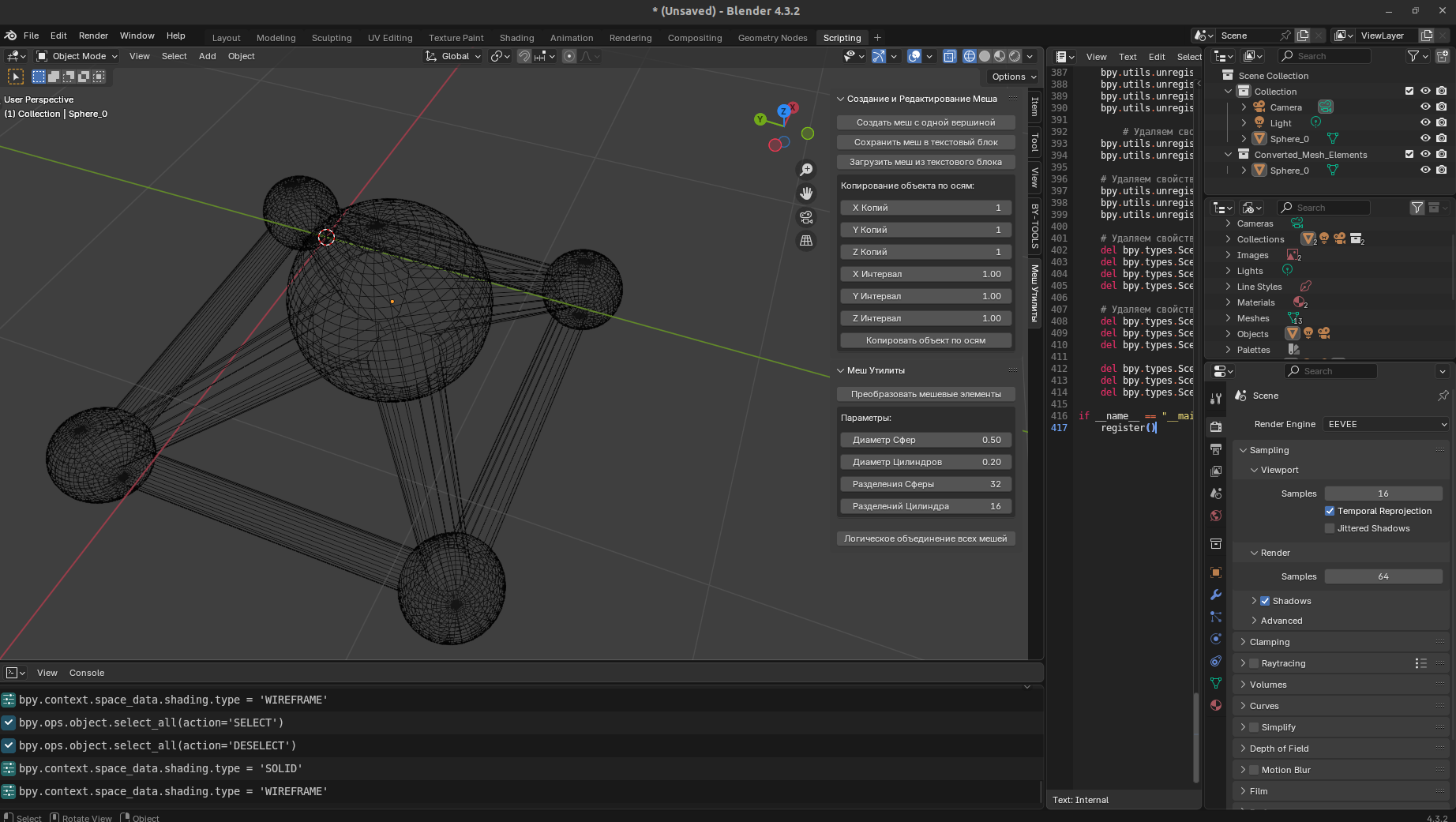Screen dimensions: 1456x822
Task: Adjust the 'Диаметр Сфер' value slider
Action: tap(925, 440)
